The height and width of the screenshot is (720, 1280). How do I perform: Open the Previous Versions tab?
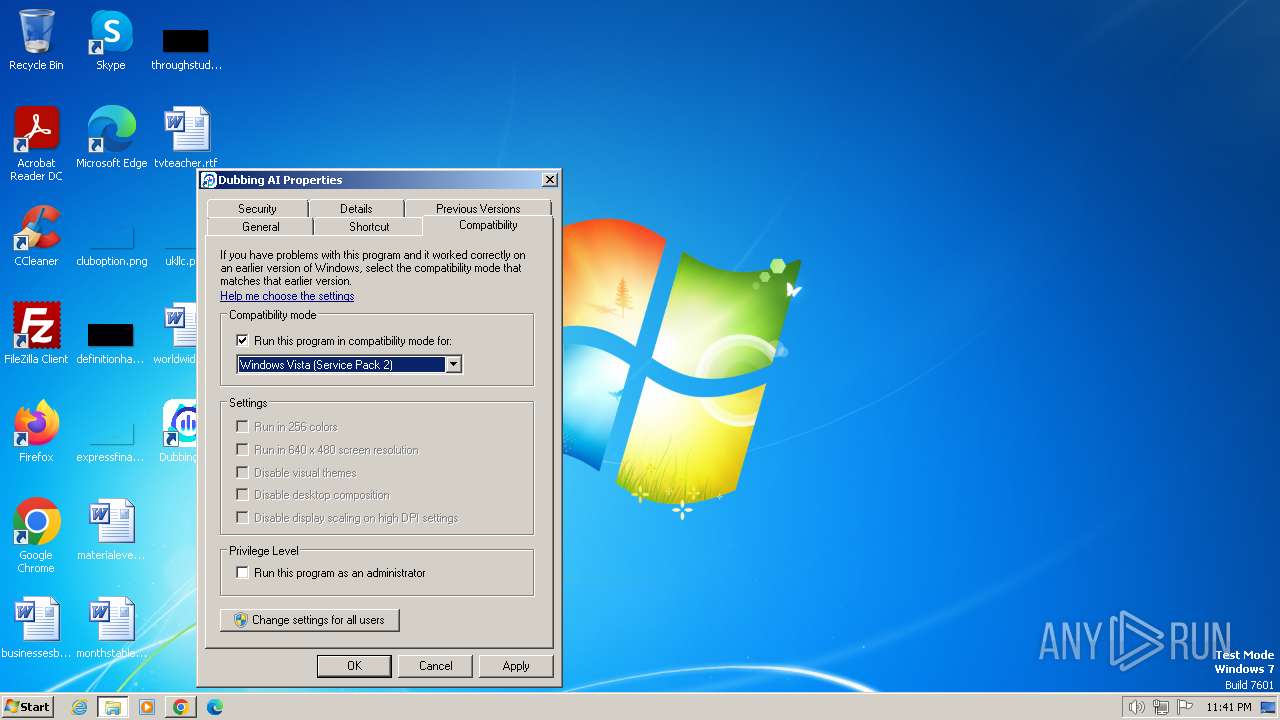pyautogui.click(x=478, y=208)
